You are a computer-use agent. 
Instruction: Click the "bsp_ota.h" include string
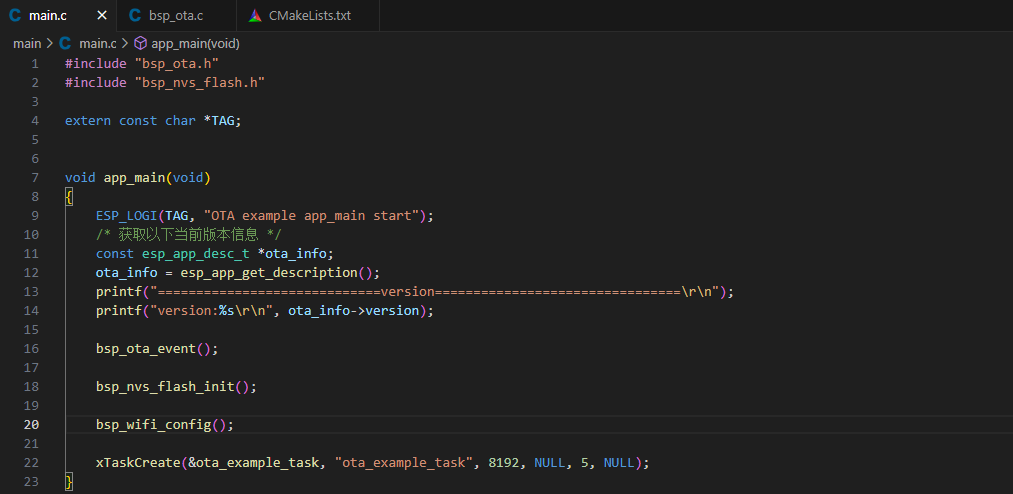177,64
